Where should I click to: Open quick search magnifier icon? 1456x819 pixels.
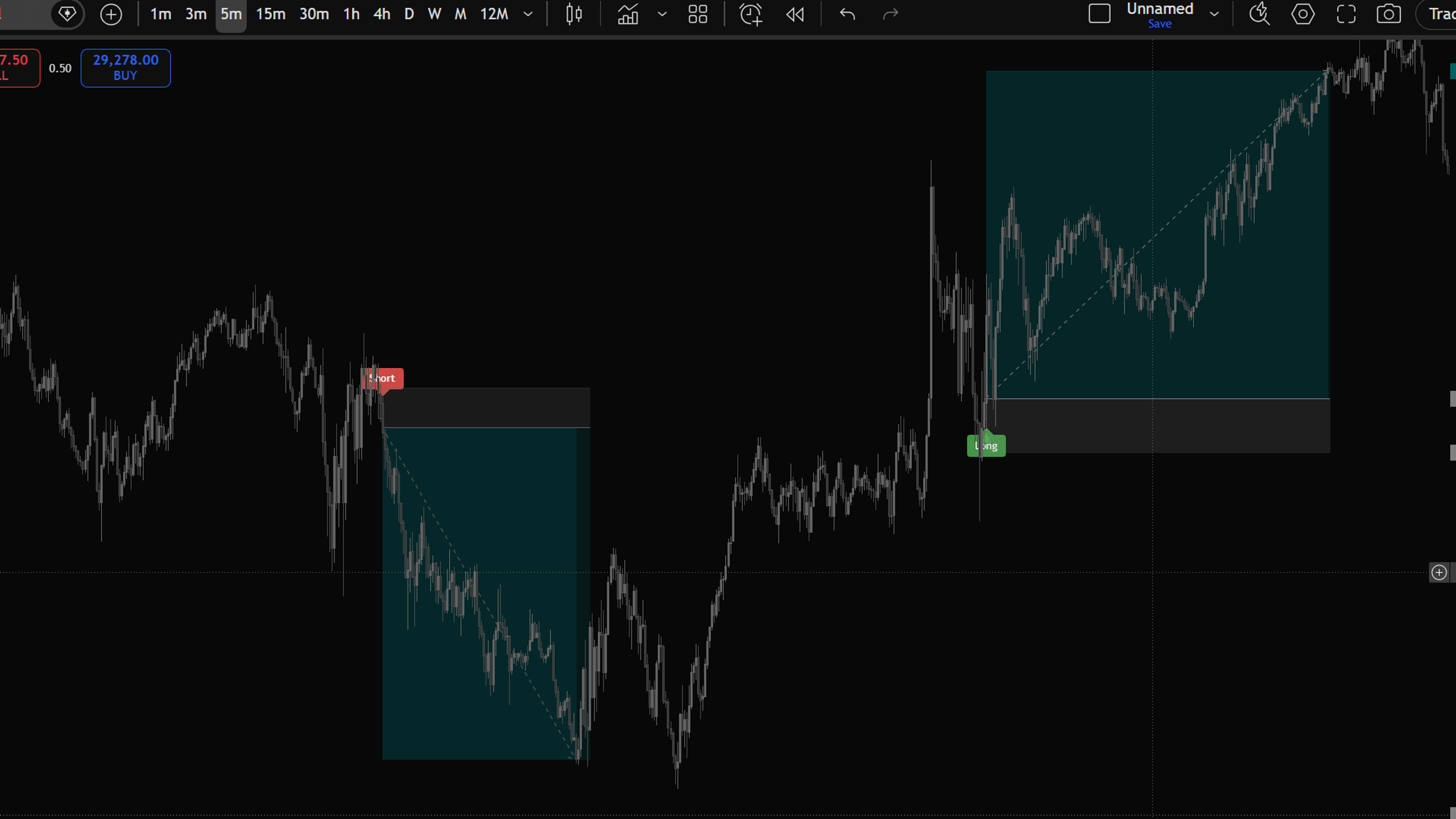click(x=1259, y=14)
